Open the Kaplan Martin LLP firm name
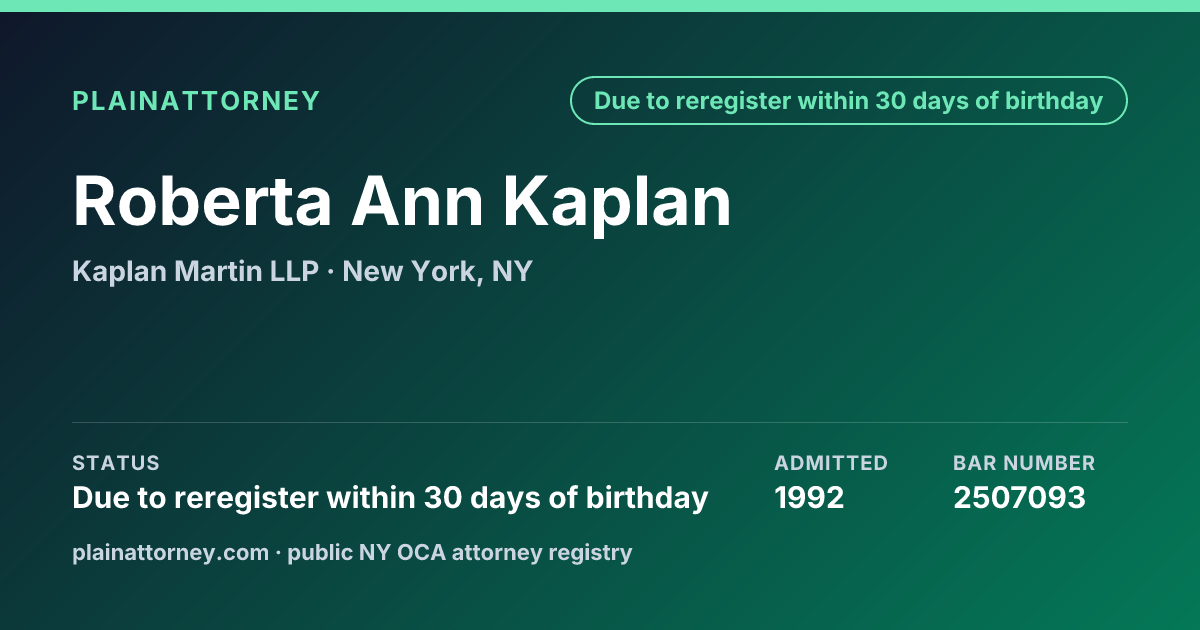This screenshot has width=1200, height=630. pos(196,271)
